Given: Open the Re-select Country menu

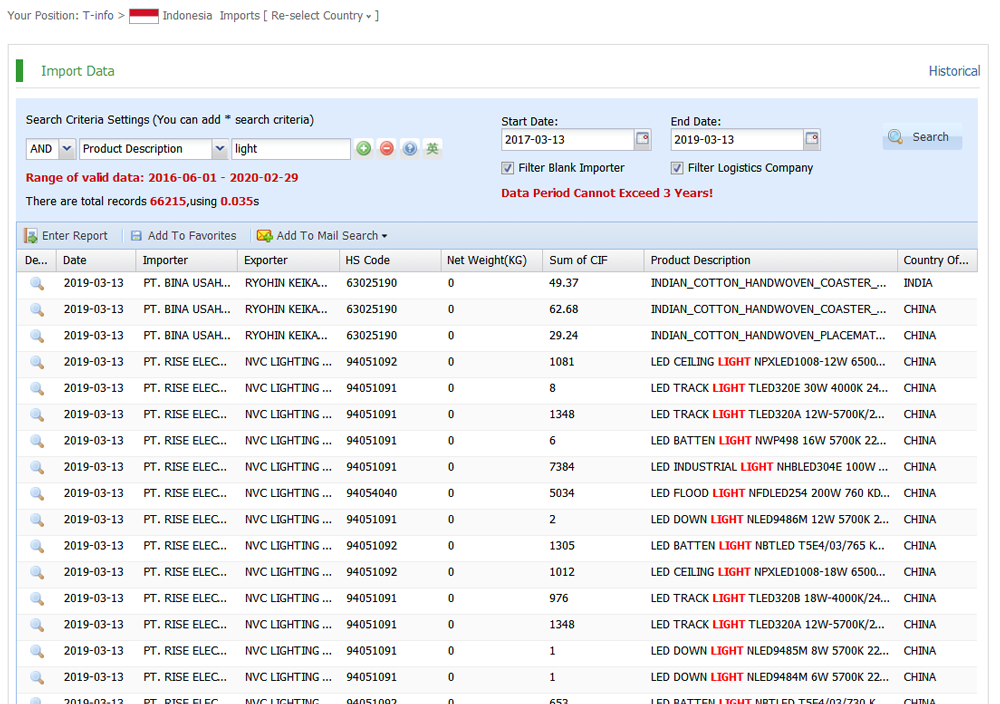Looking at the screenshot, I should 324,16.
